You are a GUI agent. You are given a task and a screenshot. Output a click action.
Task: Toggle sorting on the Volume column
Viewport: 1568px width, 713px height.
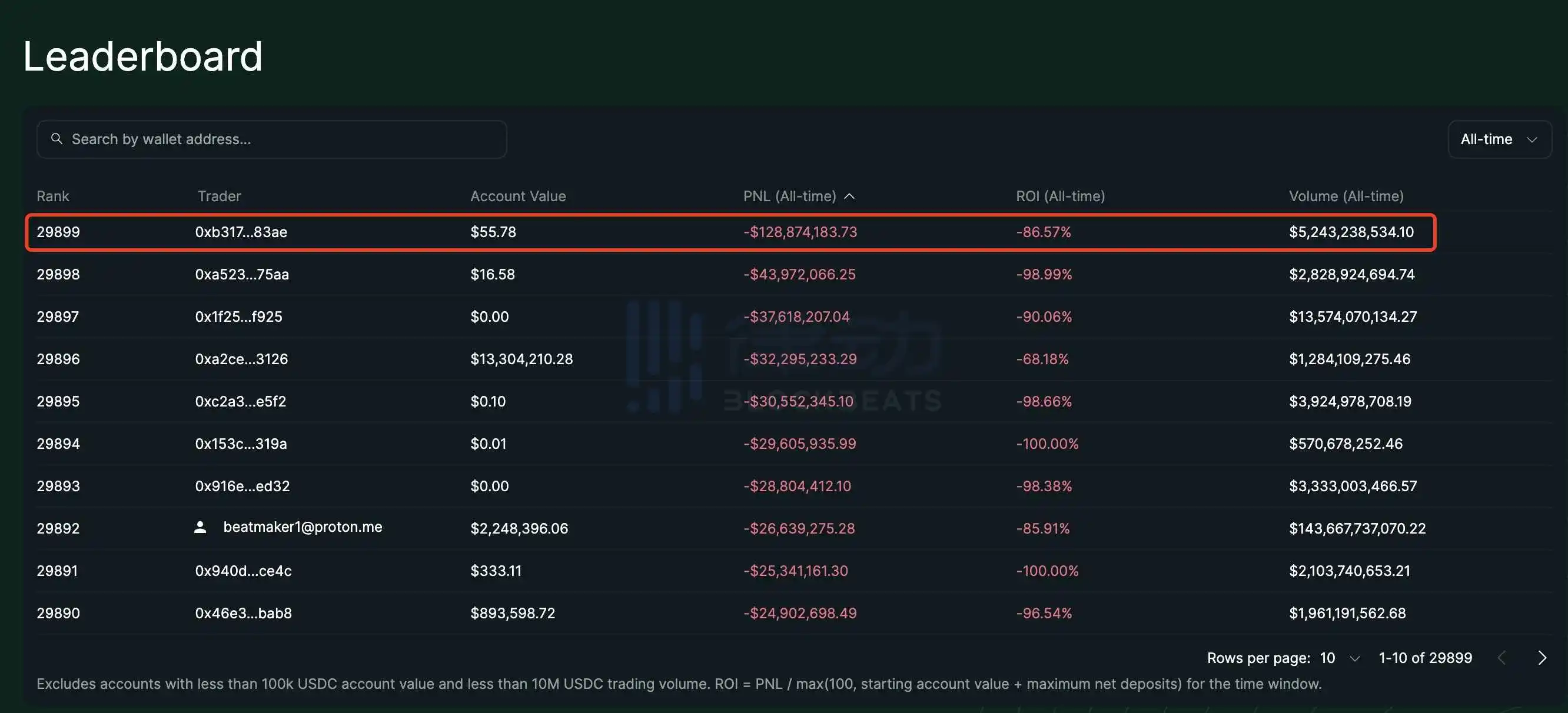click(1346, 196)
